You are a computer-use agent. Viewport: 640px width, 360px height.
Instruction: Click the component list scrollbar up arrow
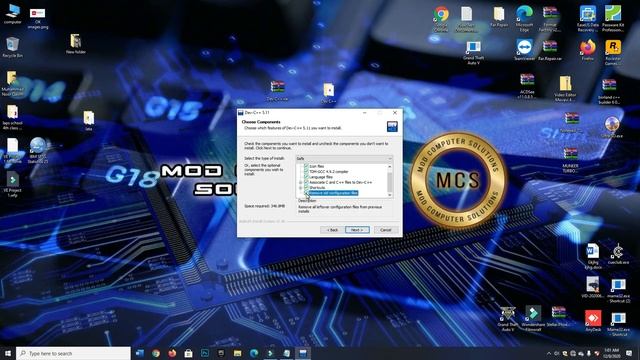pyautogui.click(x=390, y=167)
